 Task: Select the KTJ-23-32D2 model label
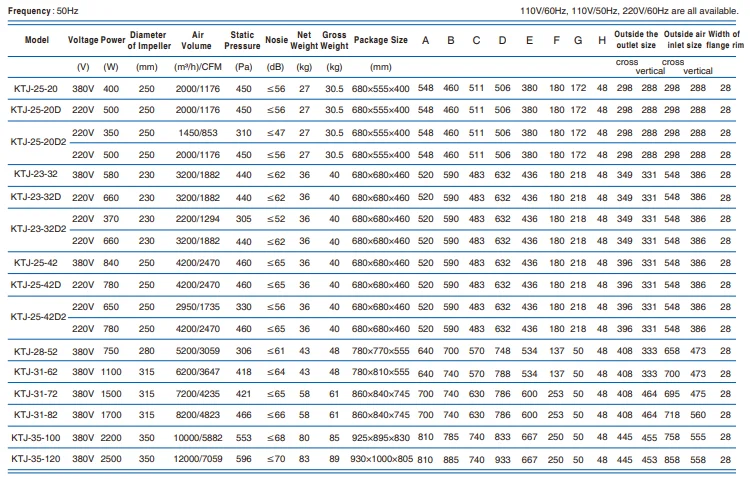click(x=36, y=229)
